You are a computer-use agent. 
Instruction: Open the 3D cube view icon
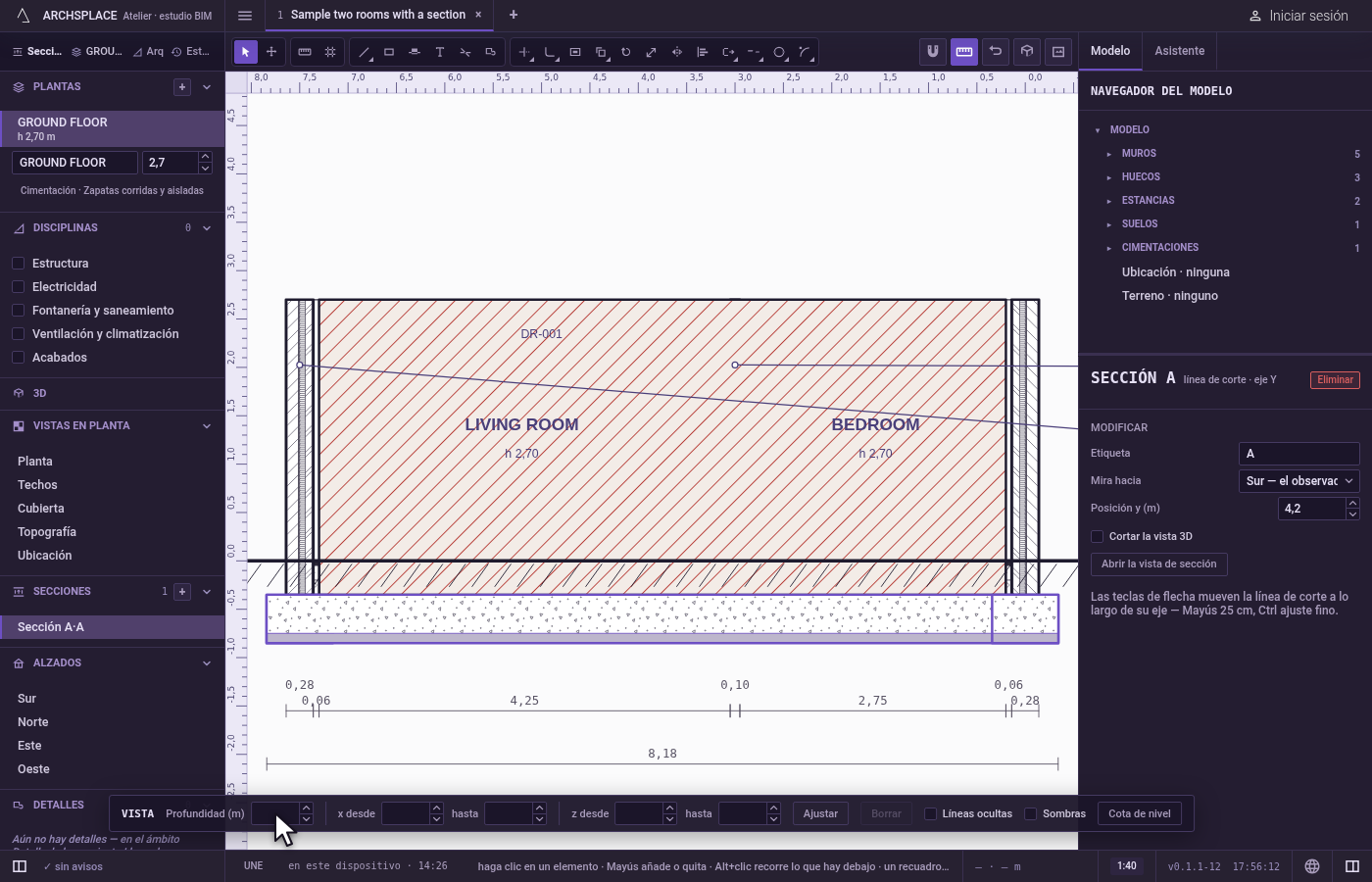pyautogui.click(x=1027, y=52)
